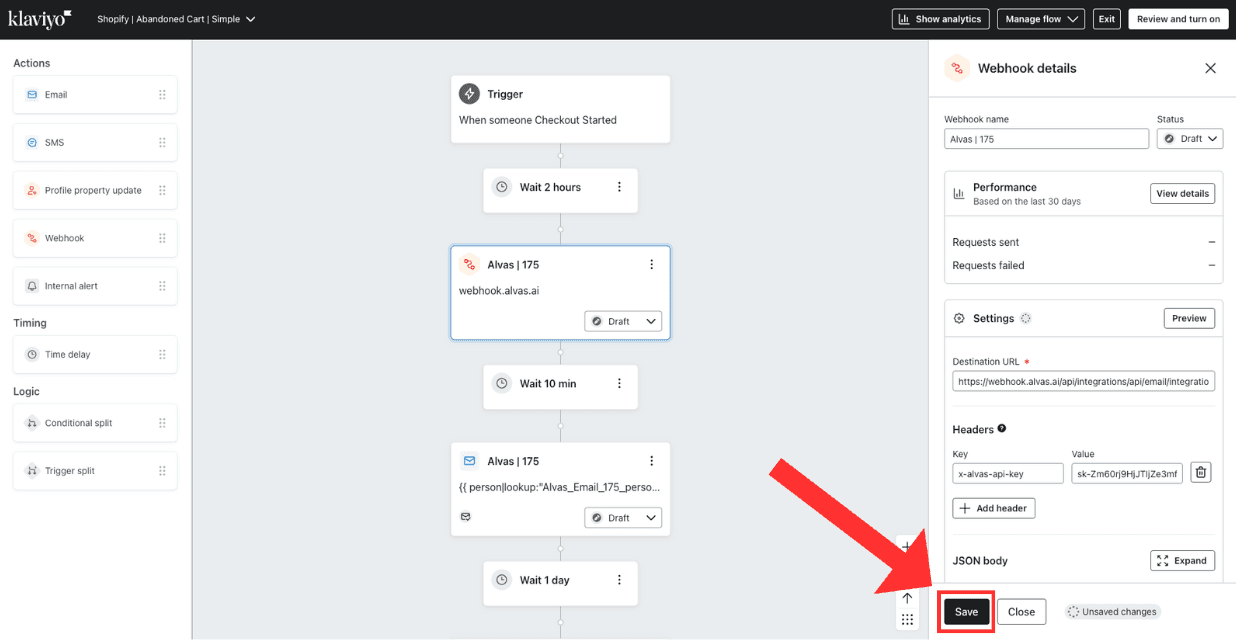
Task: Select the Wait 2 hours node
Action: 560,190
